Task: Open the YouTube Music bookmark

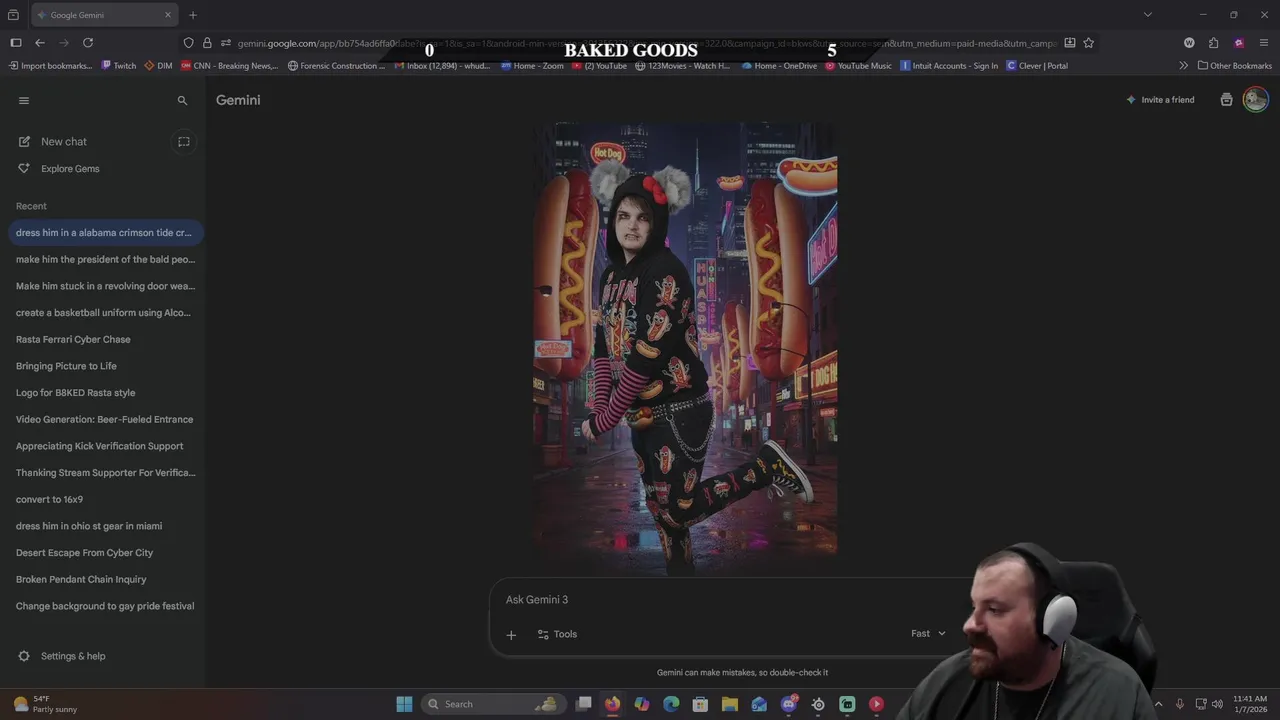Action: point(859,66)
